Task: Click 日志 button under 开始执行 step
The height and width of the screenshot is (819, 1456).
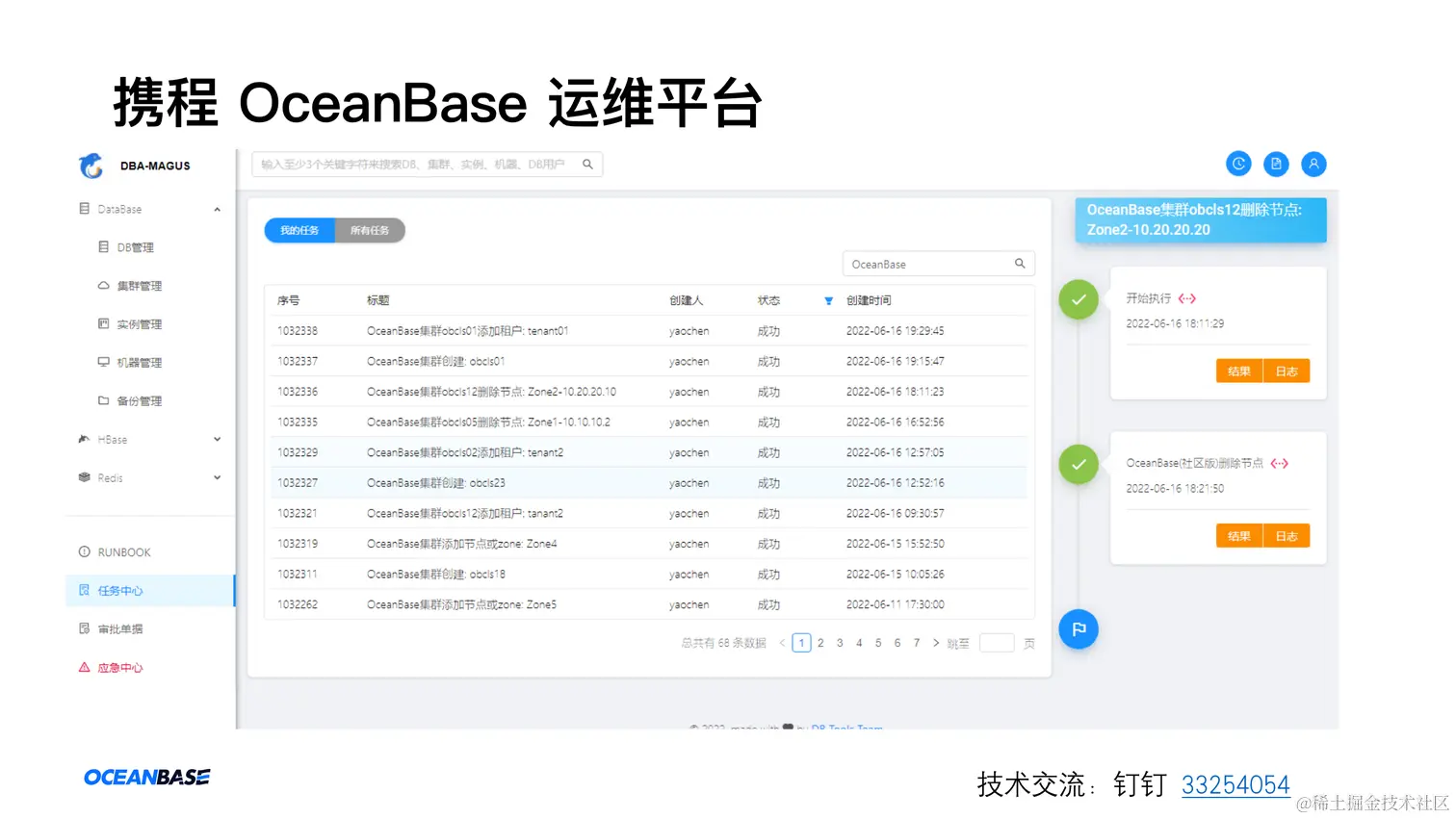Action: 1287,371
